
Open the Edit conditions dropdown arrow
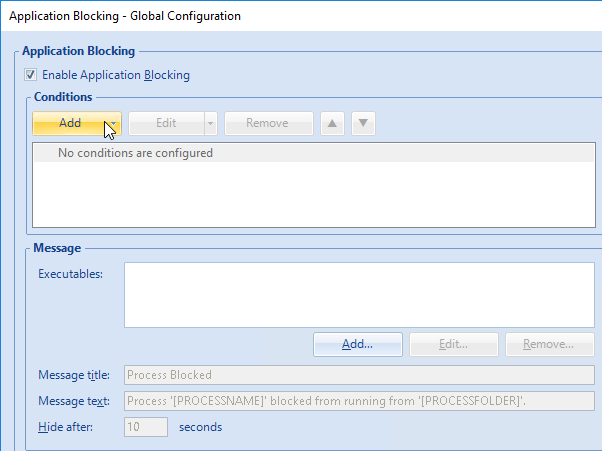point(210,123)
